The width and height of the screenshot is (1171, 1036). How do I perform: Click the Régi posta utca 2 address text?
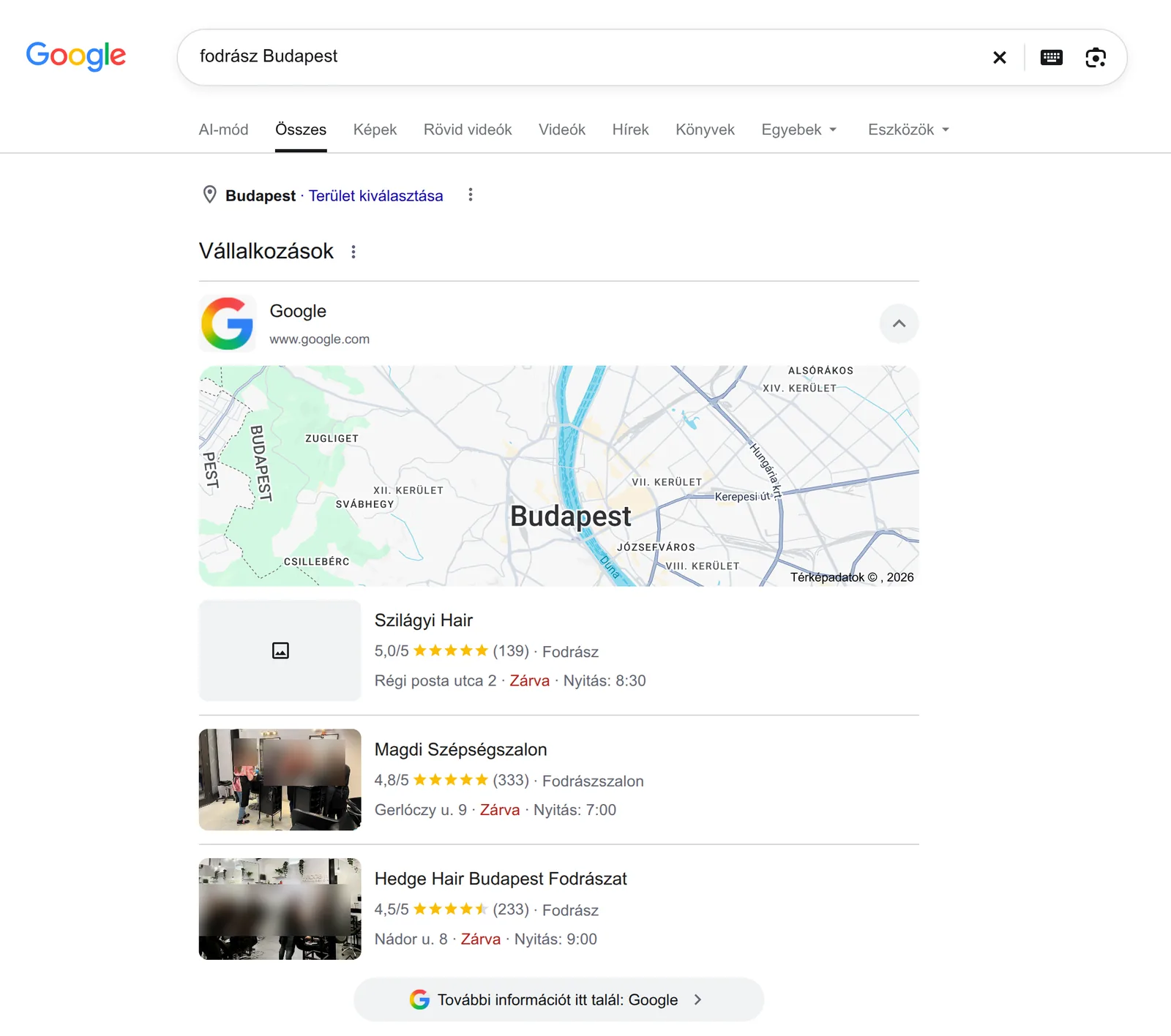pyautogui.click(x=435, y=680)
